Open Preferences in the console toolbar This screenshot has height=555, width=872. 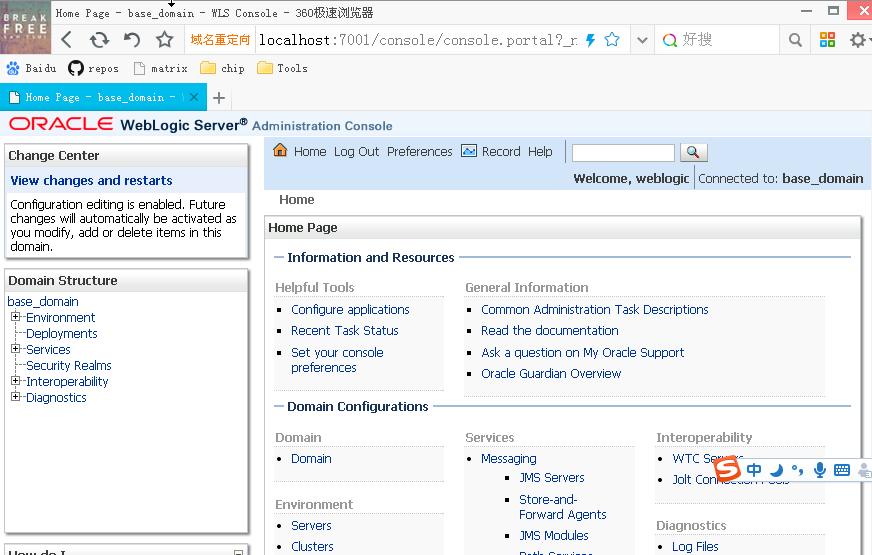click(420, 152)
